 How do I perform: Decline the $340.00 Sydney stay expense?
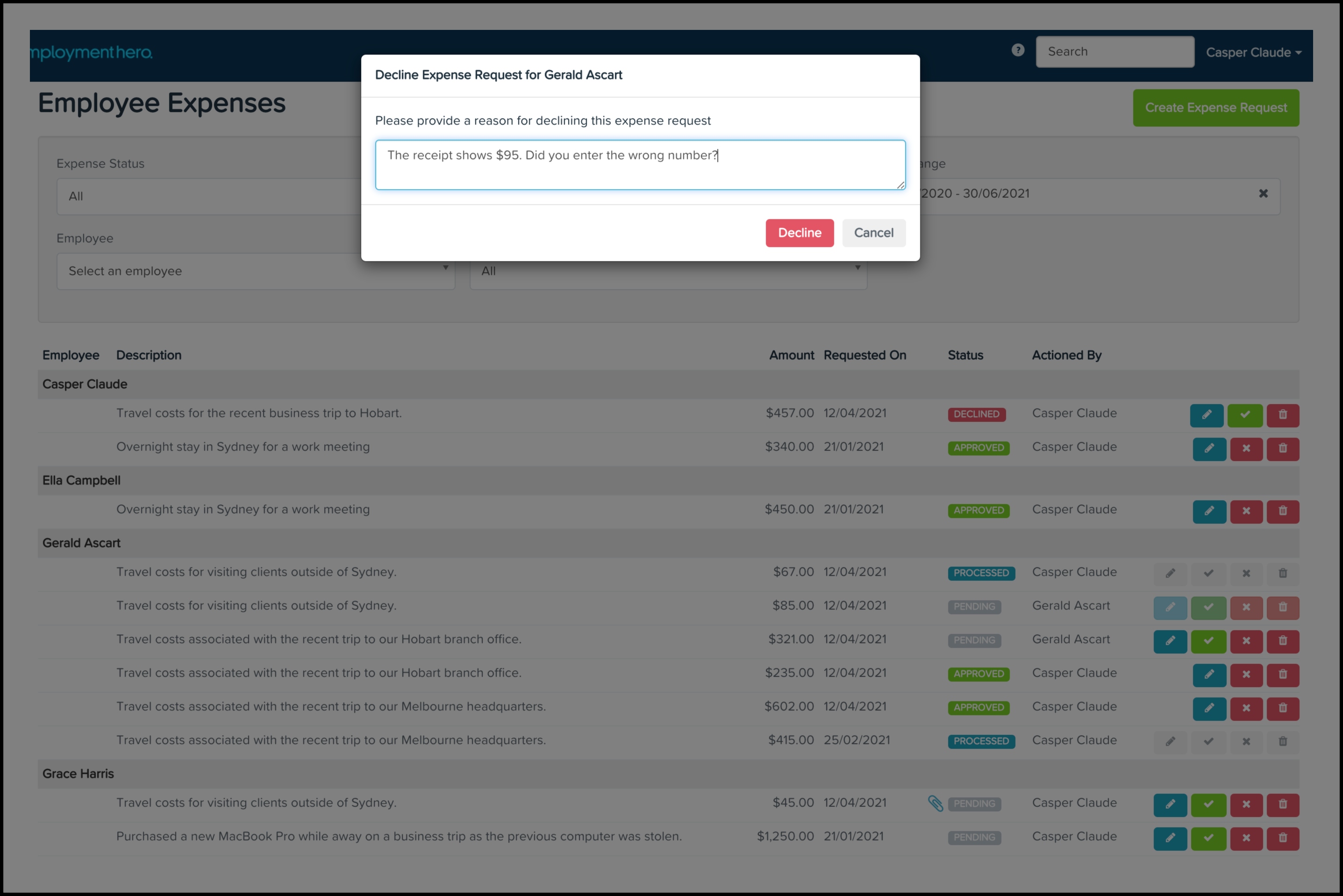coord(1246,448)
